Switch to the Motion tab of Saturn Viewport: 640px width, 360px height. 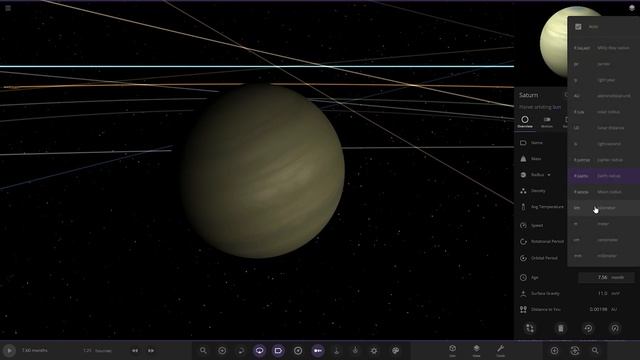pyautogui.click(x=547, y=122)
